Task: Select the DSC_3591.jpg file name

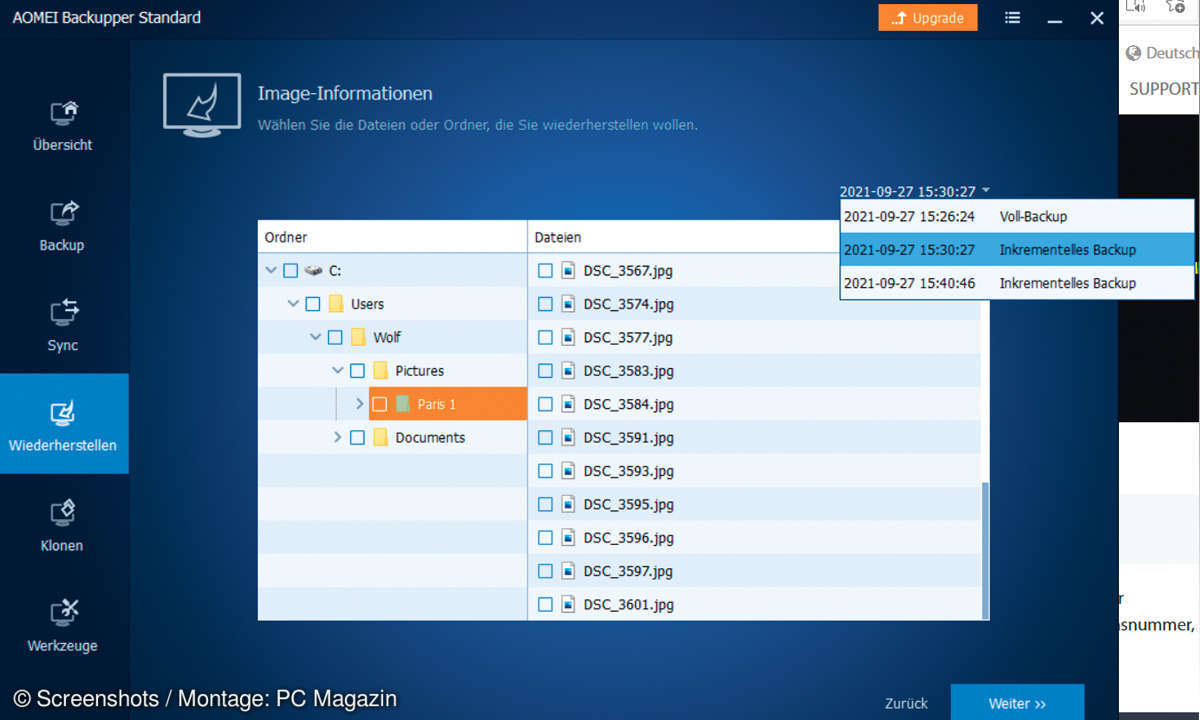Action: 629,438
